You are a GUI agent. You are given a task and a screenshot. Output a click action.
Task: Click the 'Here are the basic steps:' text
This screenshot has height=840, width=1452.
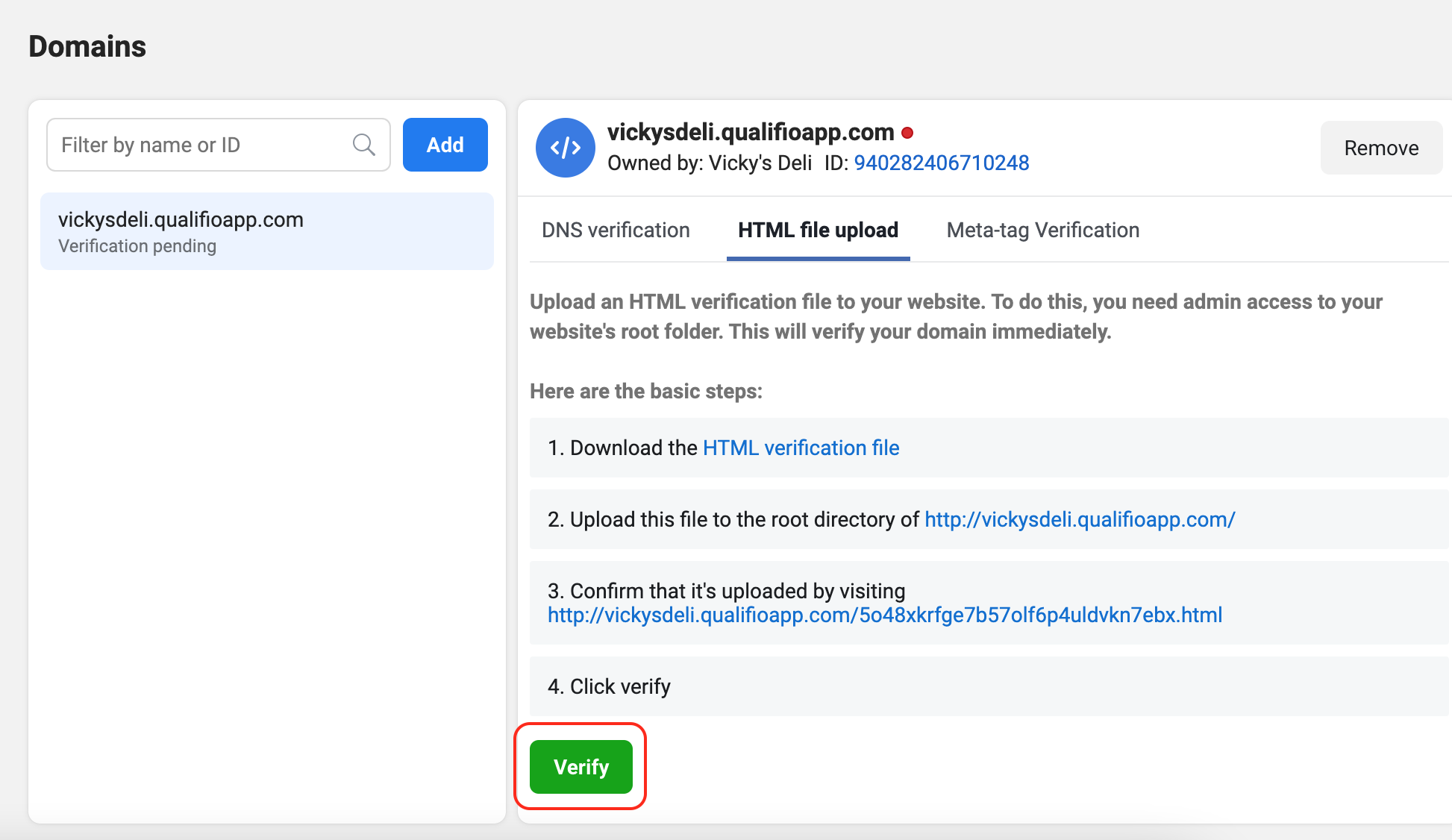pyautogui.click(x=646, y=391)
